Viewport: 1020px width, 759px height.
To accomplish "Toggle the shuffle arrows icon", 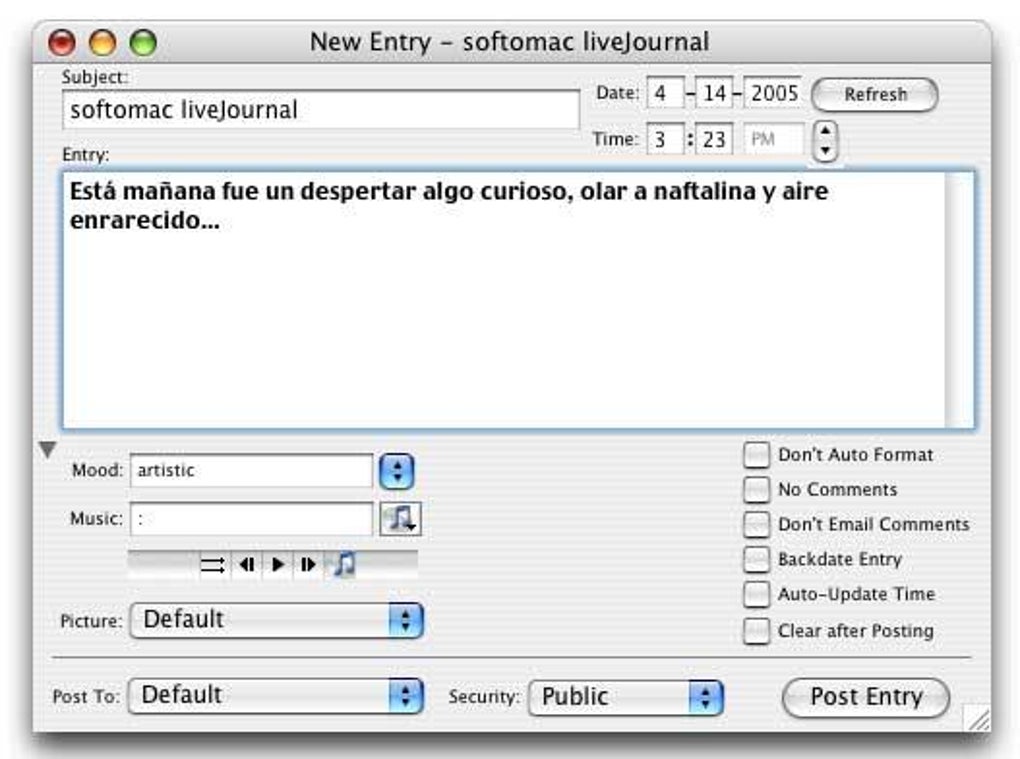I will pyautogui.click(x=213, y=564).
